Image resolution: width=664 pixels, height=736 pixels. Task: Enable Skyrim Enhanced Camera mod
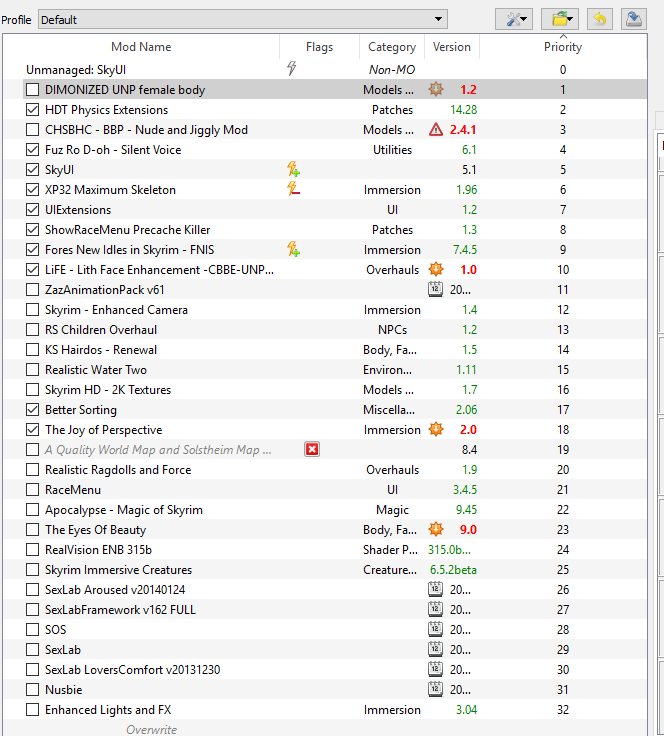32,309
